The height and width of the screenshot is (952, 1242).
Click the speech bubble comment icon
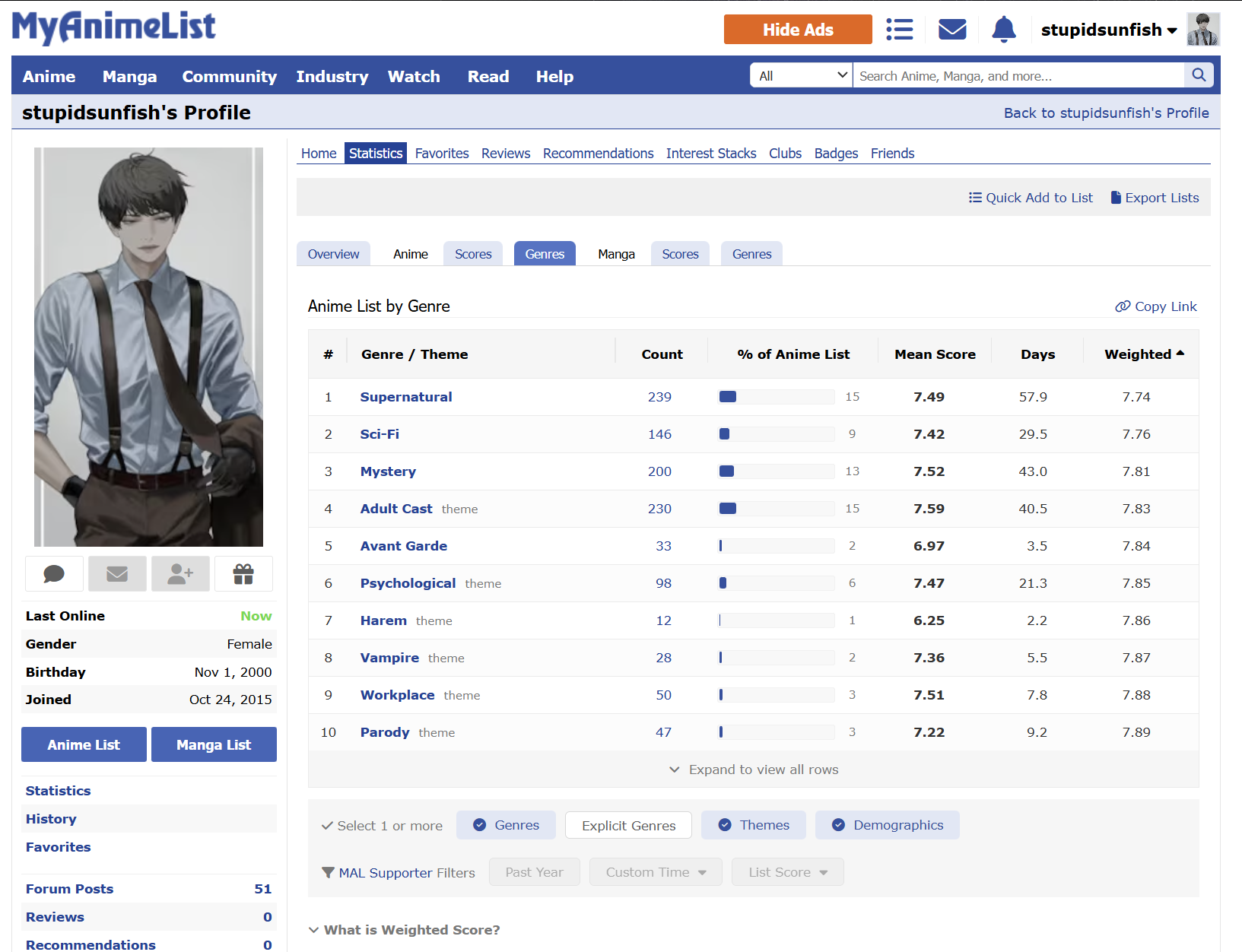coord(54,574)
